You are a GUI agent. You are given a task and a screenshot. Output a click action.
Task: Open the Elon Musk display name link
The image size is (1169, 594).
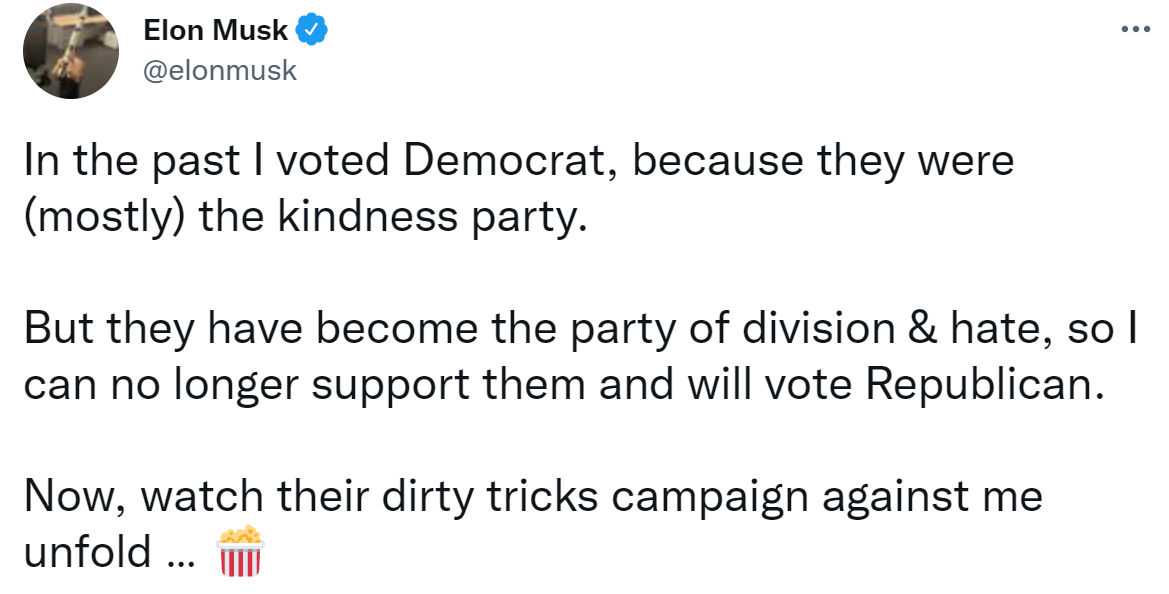(215, 31)
